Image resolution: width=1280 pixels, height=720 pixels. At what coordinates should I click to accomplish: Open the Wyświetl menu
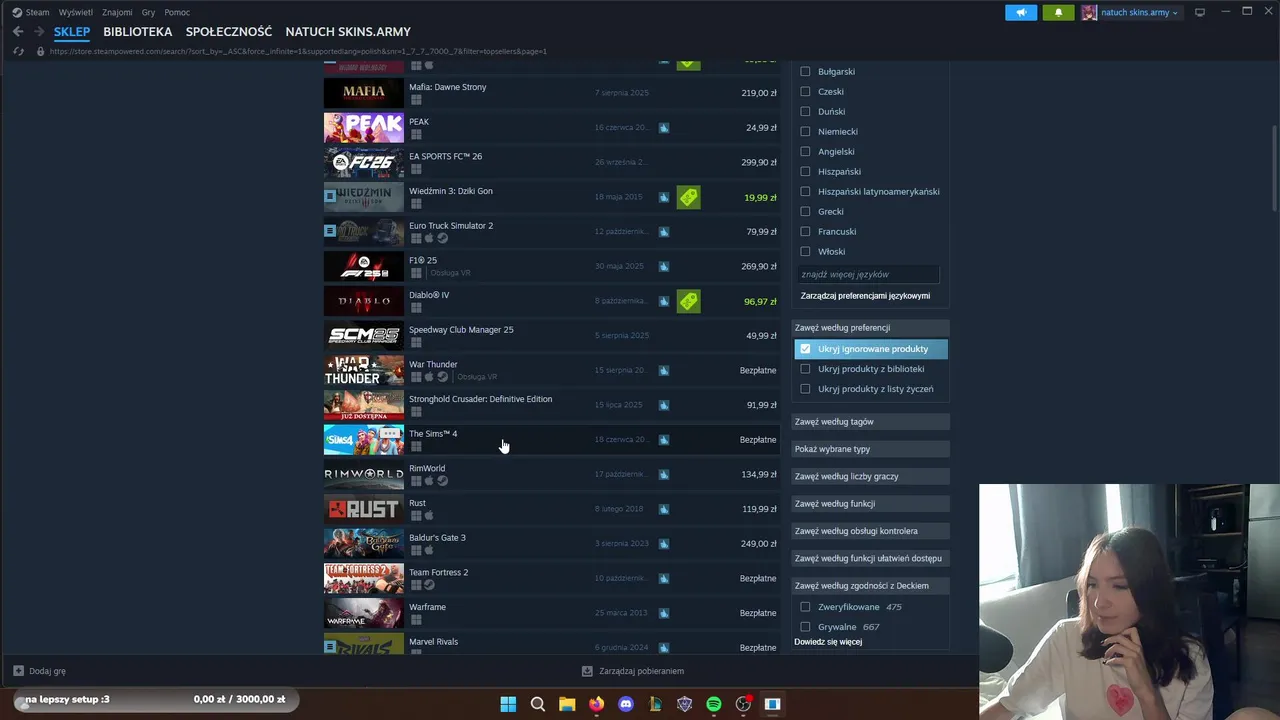(76, 12)
